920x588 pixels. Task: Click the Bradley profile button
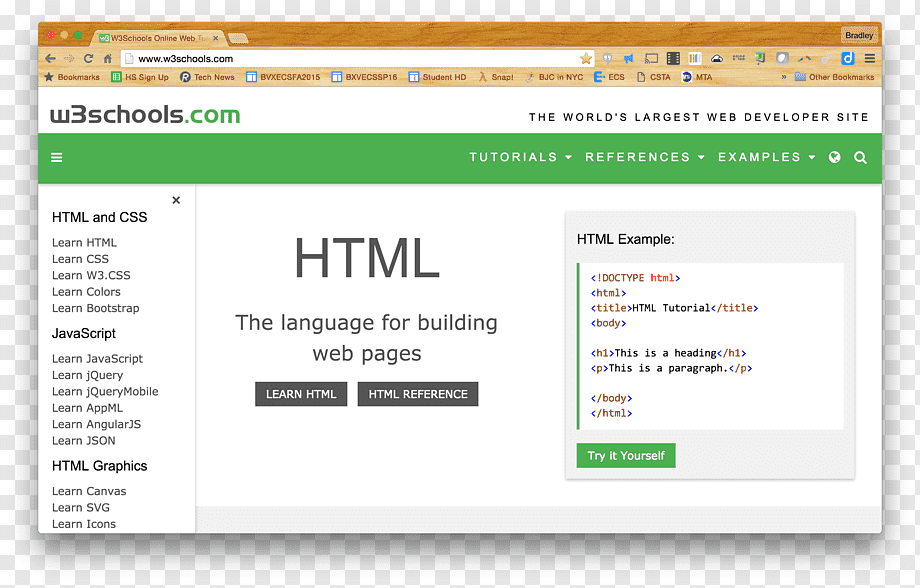(x=858, y=34)
